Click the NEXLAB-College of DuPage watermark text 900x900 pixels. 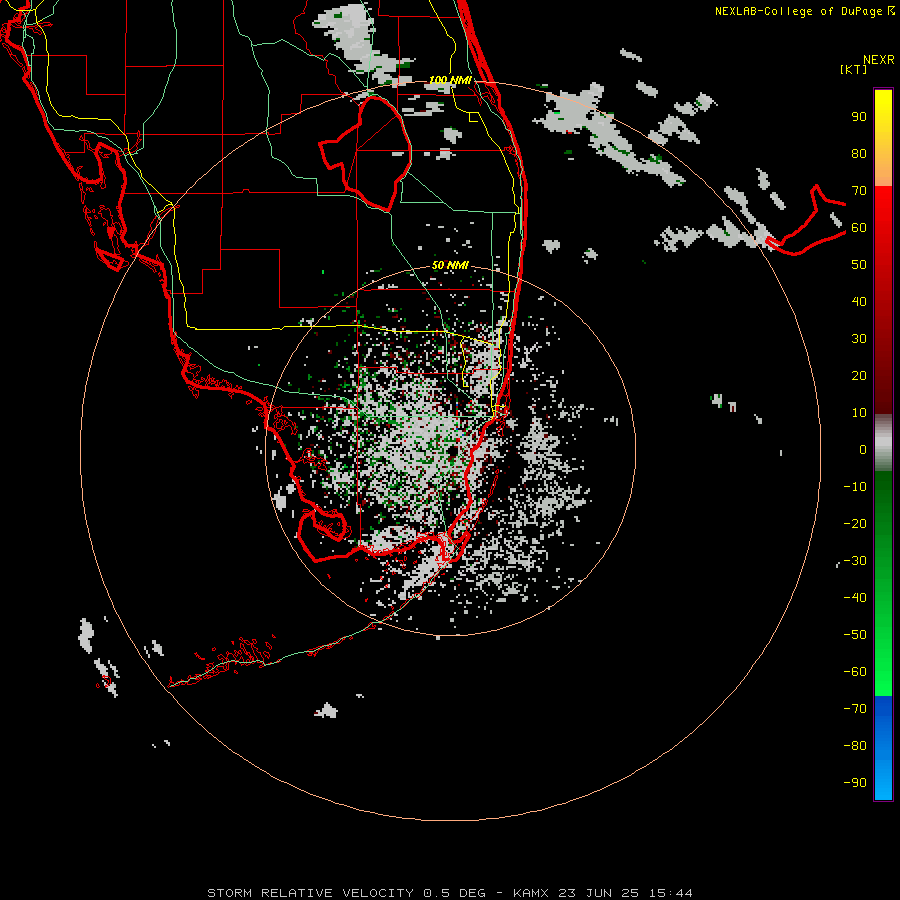tap(804, 11)
